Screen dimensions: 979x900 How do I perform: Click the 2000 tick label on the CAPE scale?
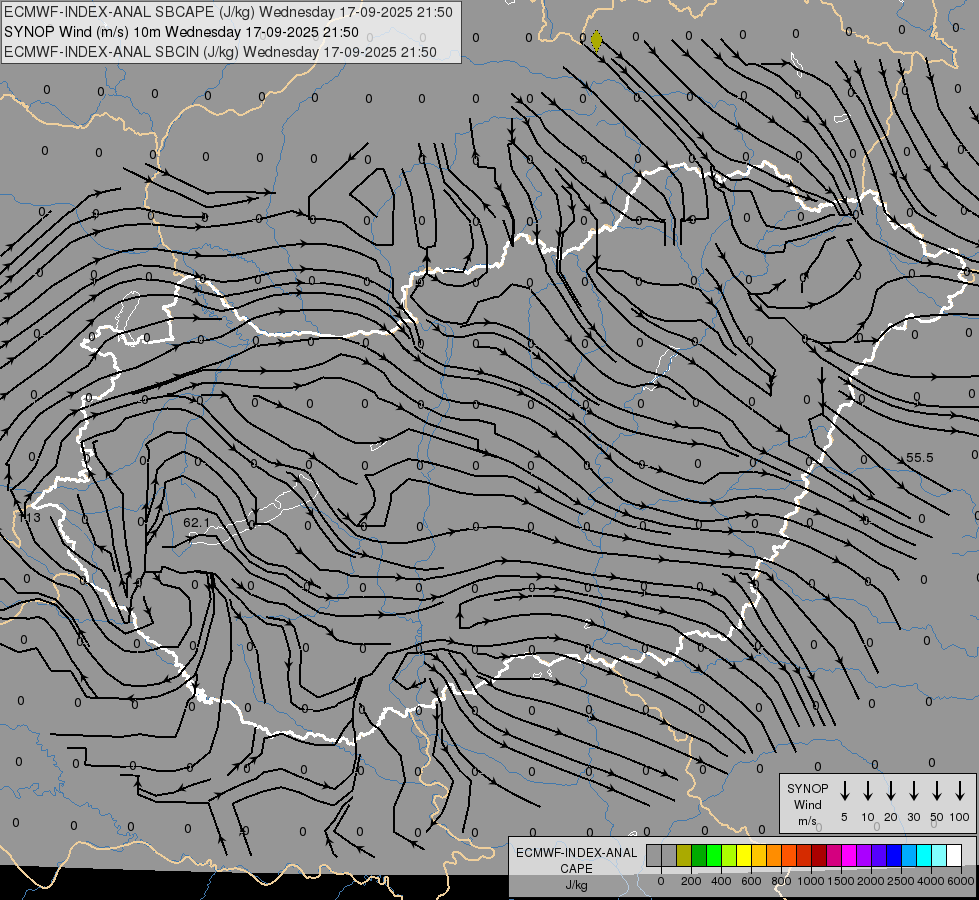point(870,881)
